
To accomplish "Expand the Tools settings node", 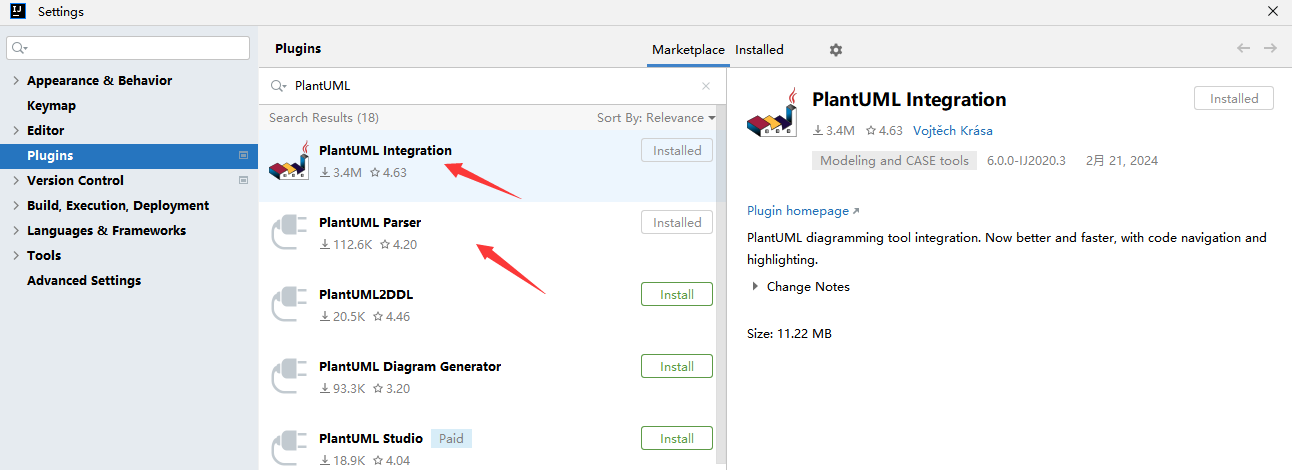I will pos(15,255).
